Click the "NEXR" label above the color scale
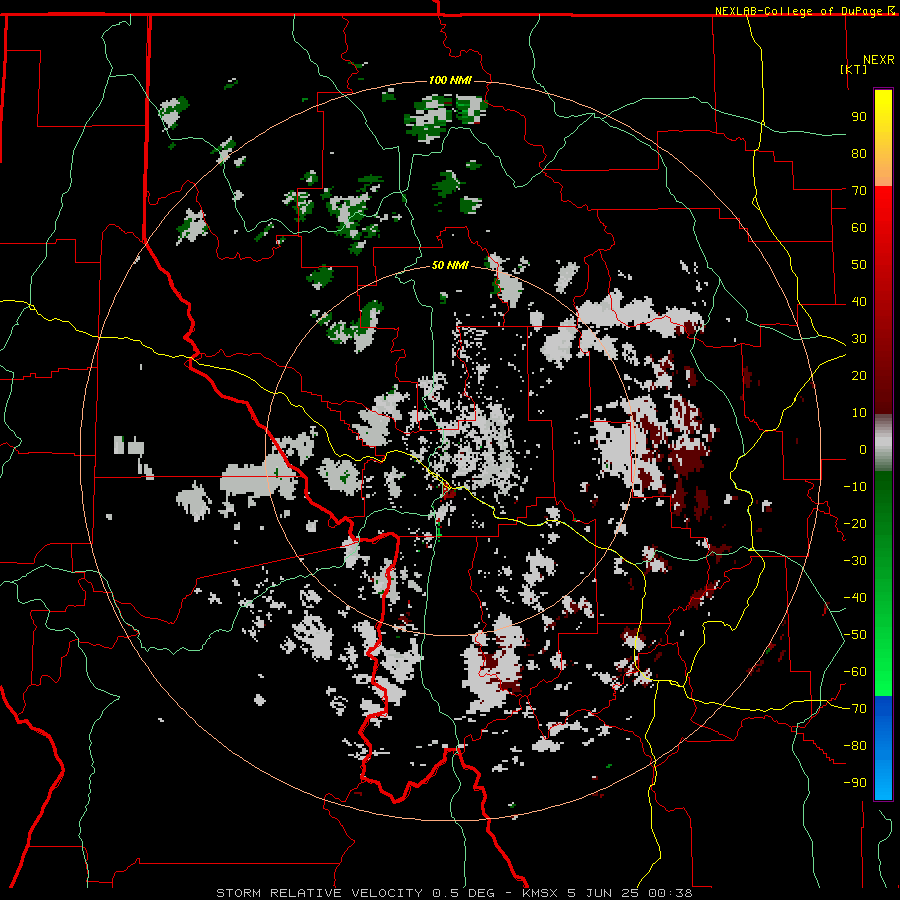Screen dimensions: 900x900 [x=879, y=60]
